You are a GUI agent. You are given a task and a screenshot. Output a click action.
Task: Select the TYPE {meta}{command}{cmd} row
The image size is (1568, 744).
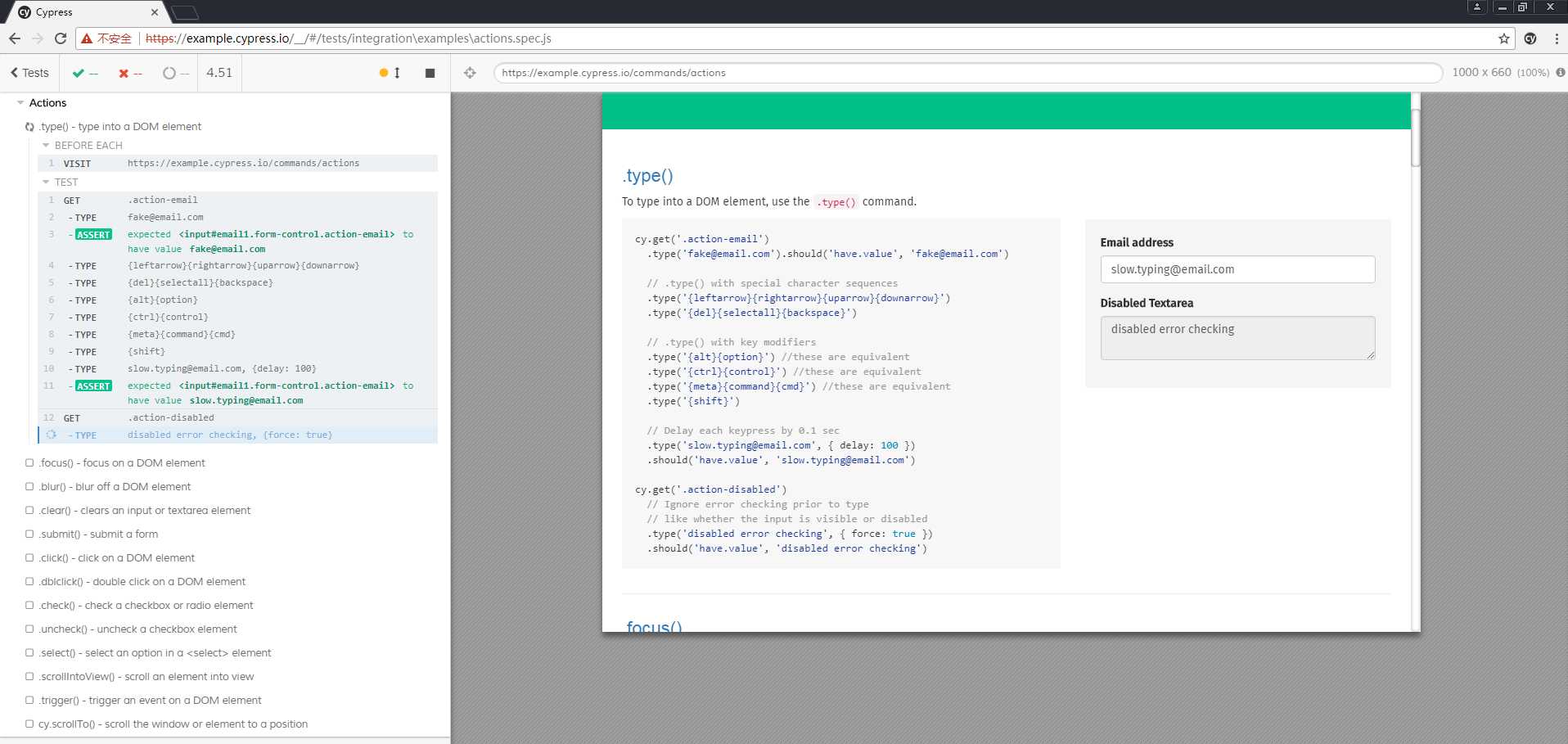(x=237, y=334)
